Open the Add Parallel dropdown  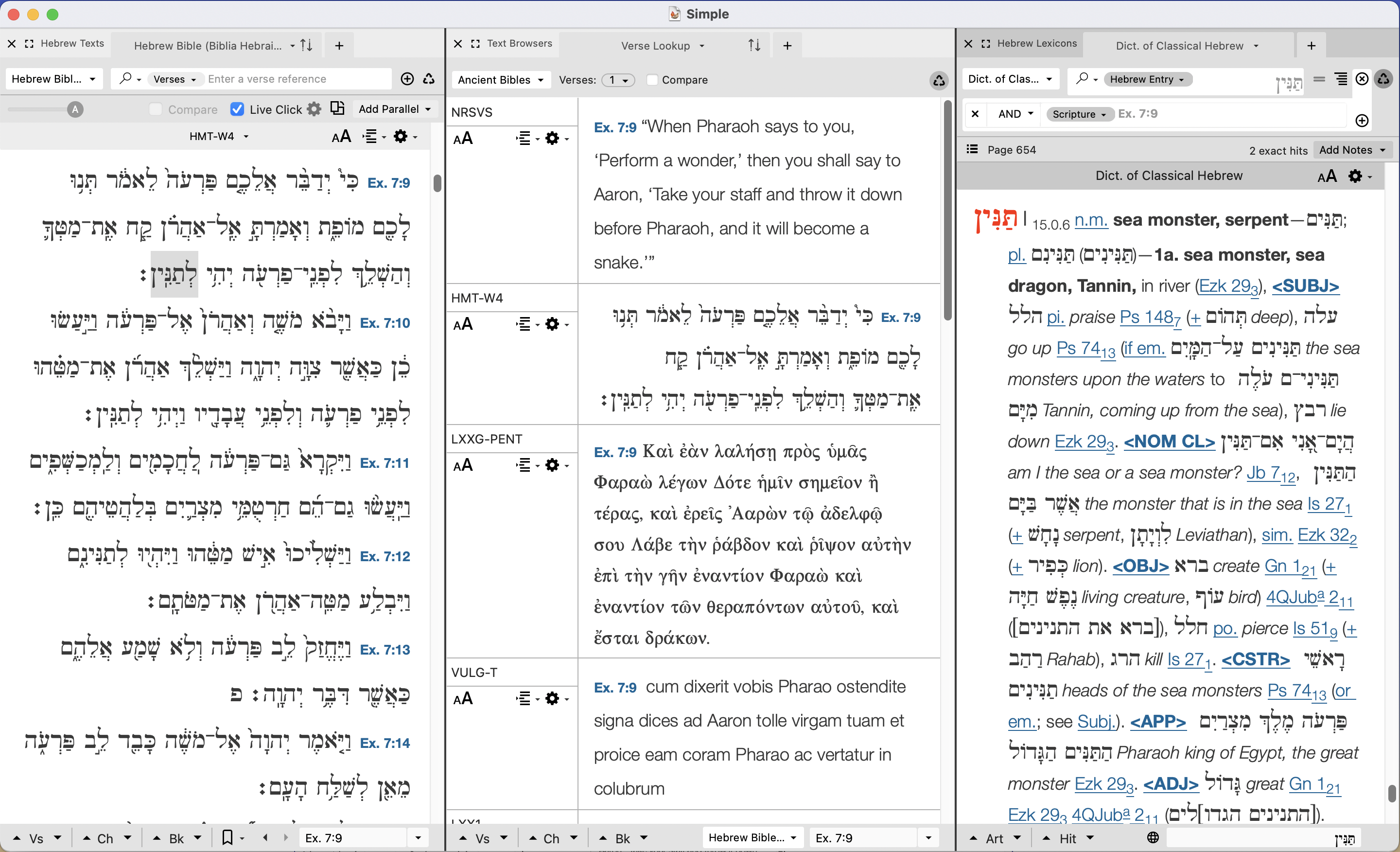[x=394, y=109]
